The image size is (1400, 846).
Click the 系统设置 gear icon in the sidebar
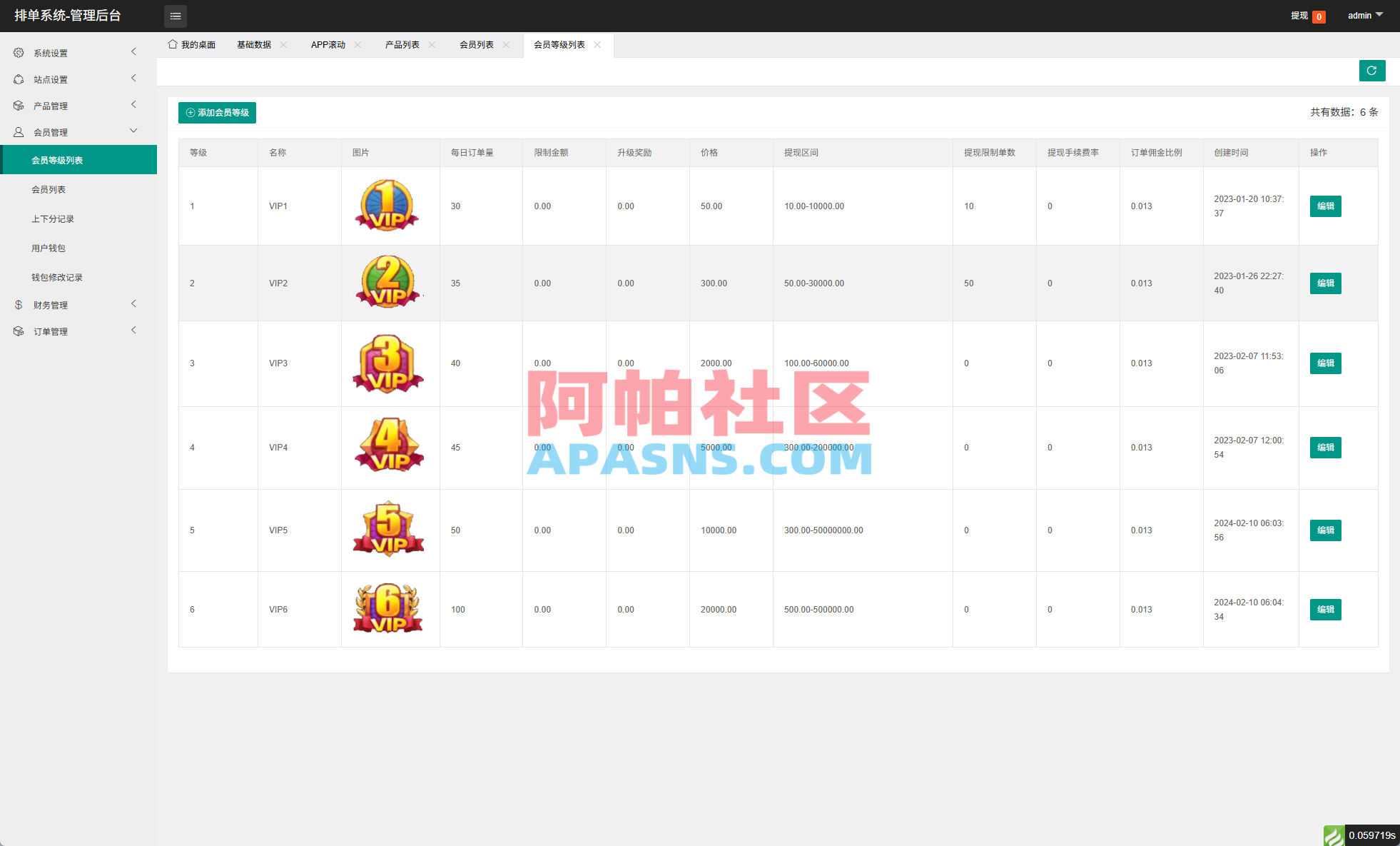[x=19, y=52]
